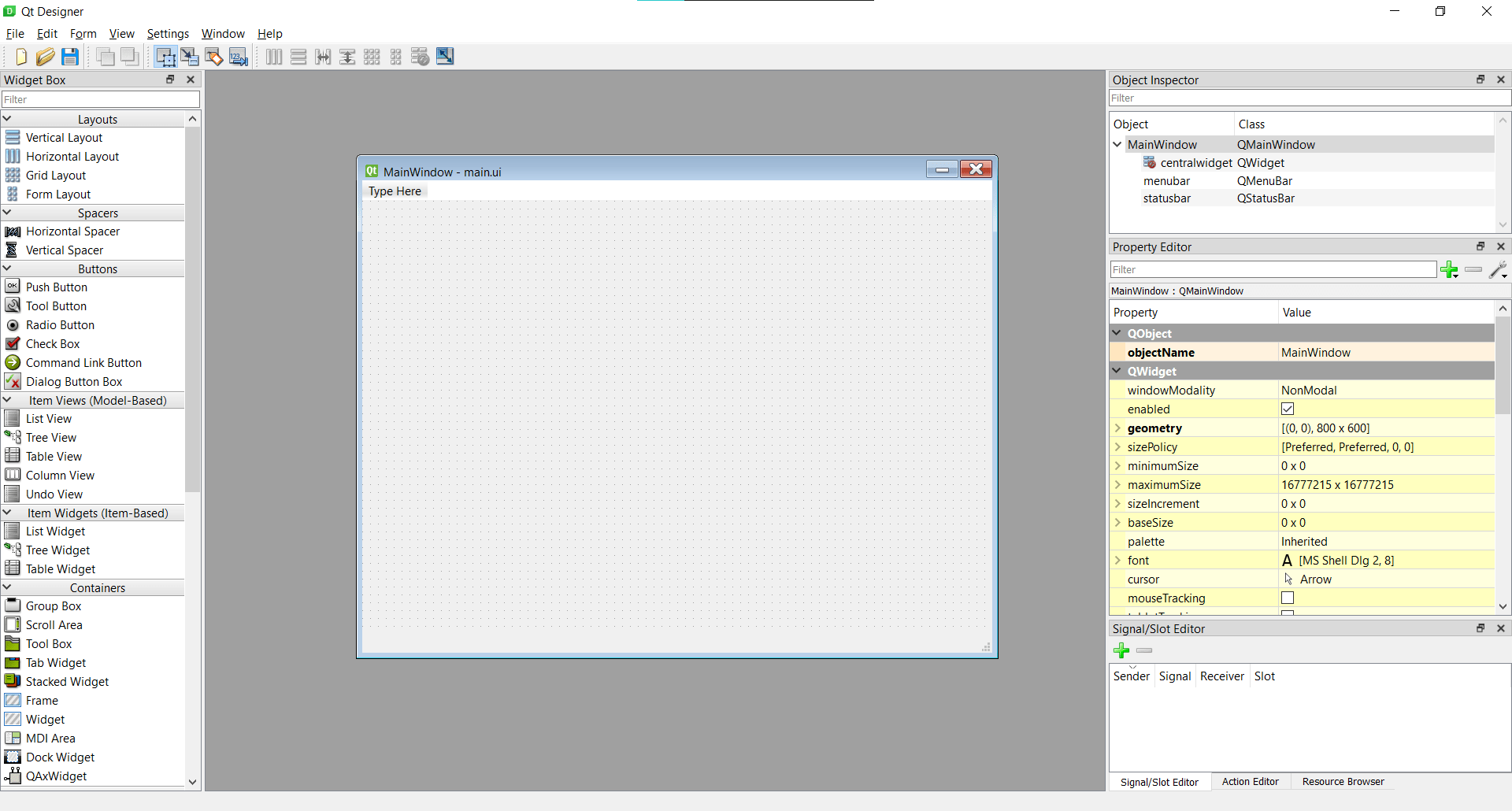Save the current form using toolbar icon

coord(69,56)
